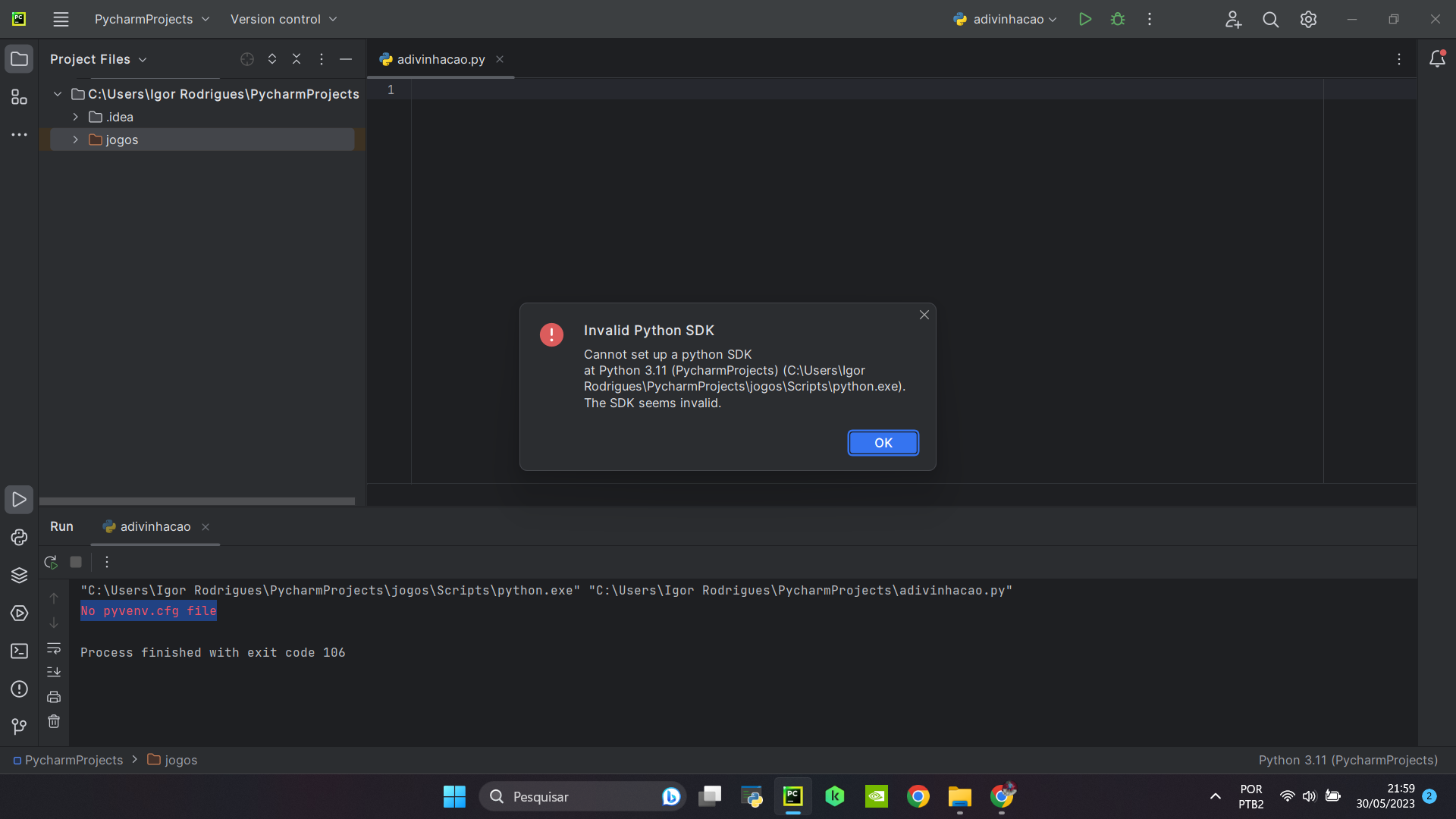Image resolution: width=1456 pixels, height=819 pixels.
Task: Open the Problems tool window
Action: click(x=19, y=689)
